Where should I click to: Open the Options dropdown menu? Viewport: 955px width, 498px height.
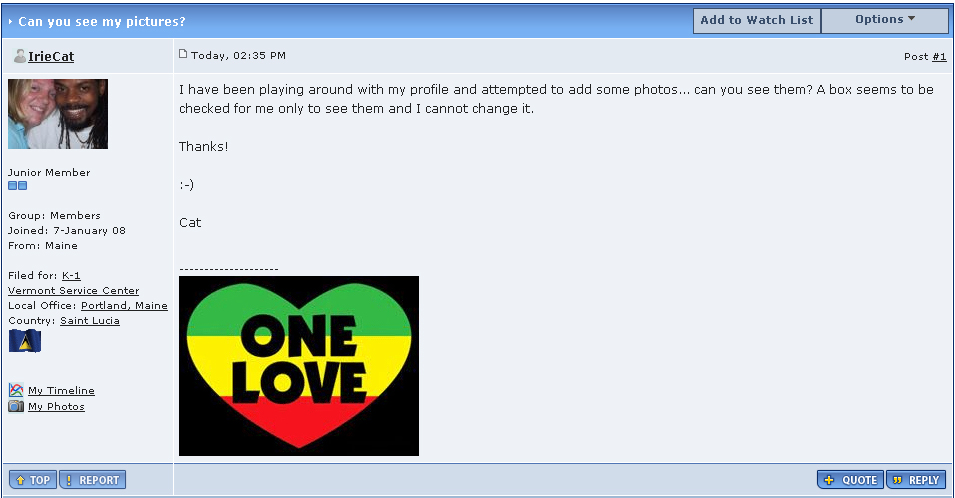pyautogui.click(x=884, y=20)
